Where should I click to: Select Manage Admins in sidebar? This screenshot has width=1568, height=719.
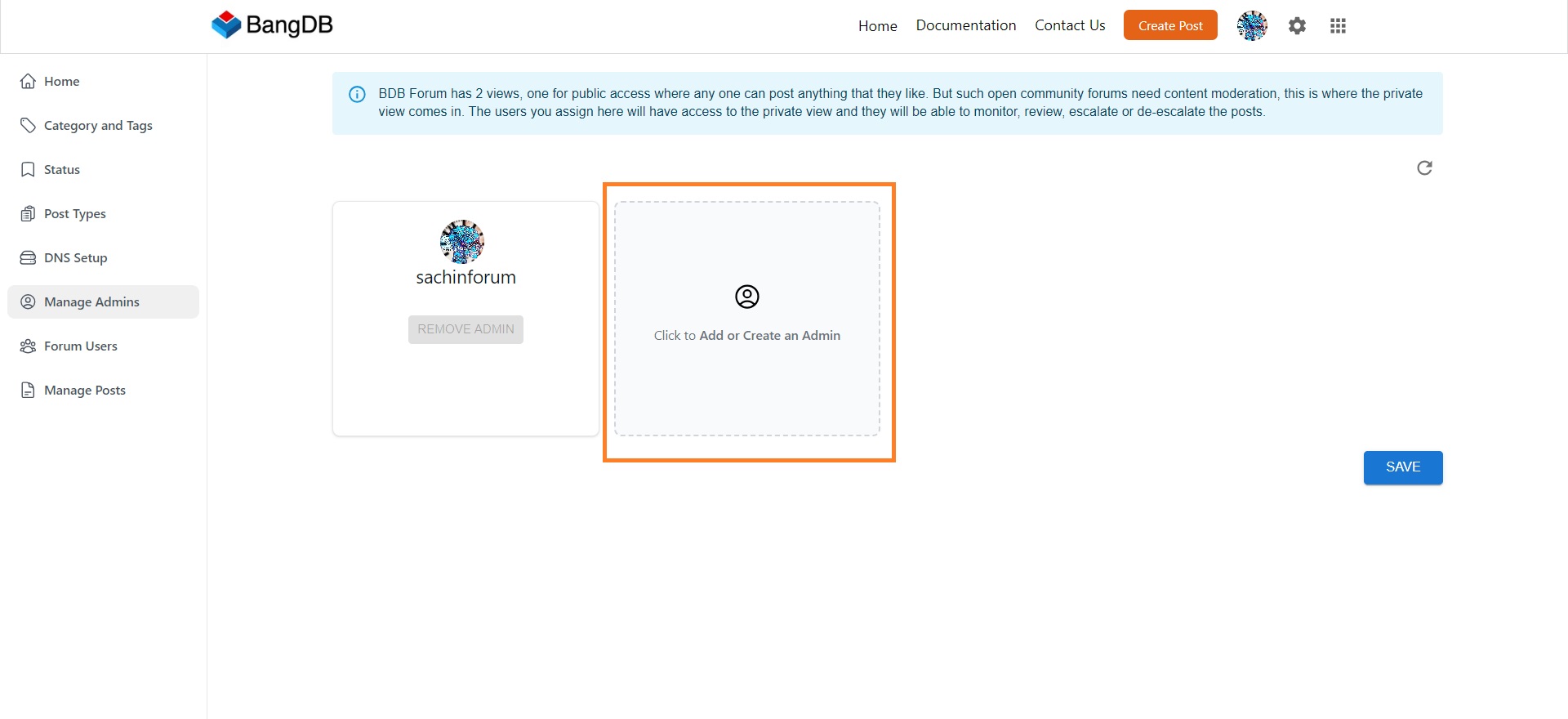tap(103, 301)
